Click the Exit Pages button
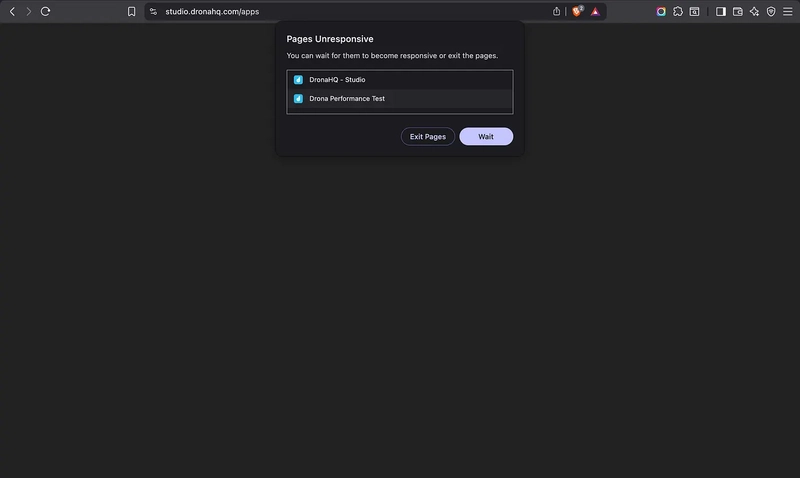This screenshot has height=478, width=800. tap(428, 136)
